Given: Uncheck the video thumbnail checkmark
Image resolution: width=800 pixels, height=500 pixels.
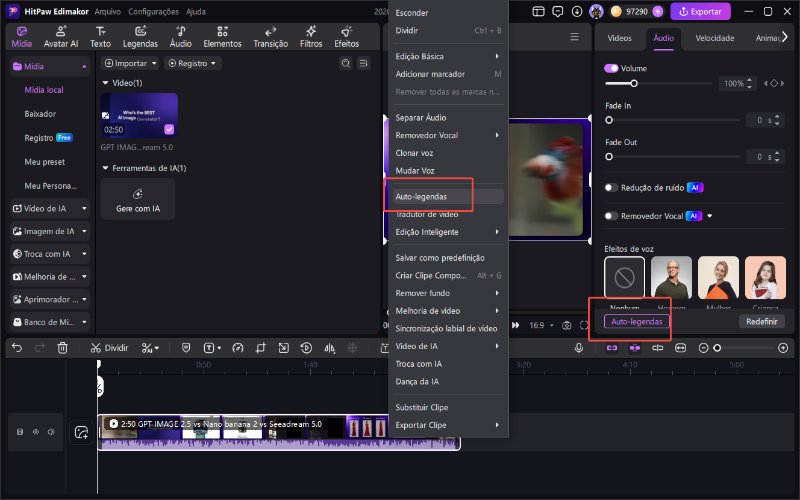Looking at the screenshot, I should pos(169,130).
